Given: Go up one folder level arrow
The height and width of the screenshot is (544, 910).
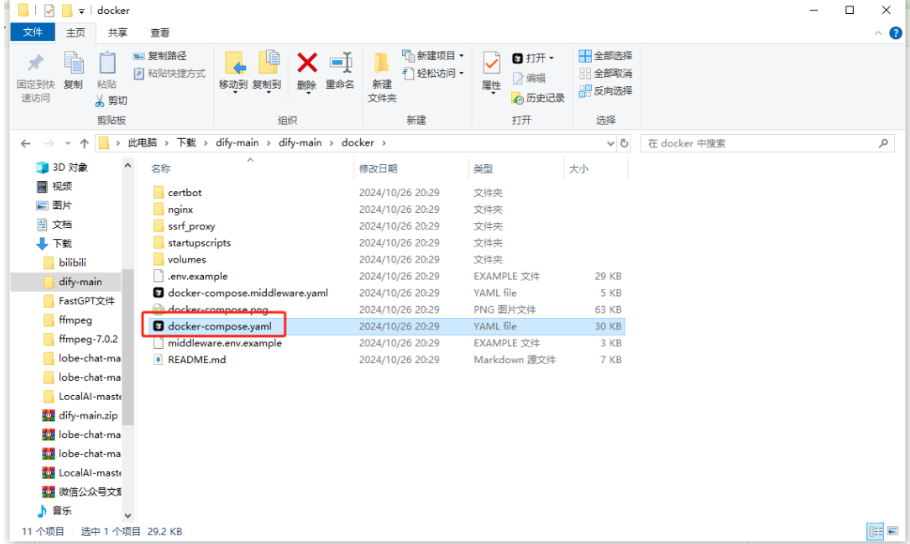Looking at the screenshot, I should pos(84,143).
